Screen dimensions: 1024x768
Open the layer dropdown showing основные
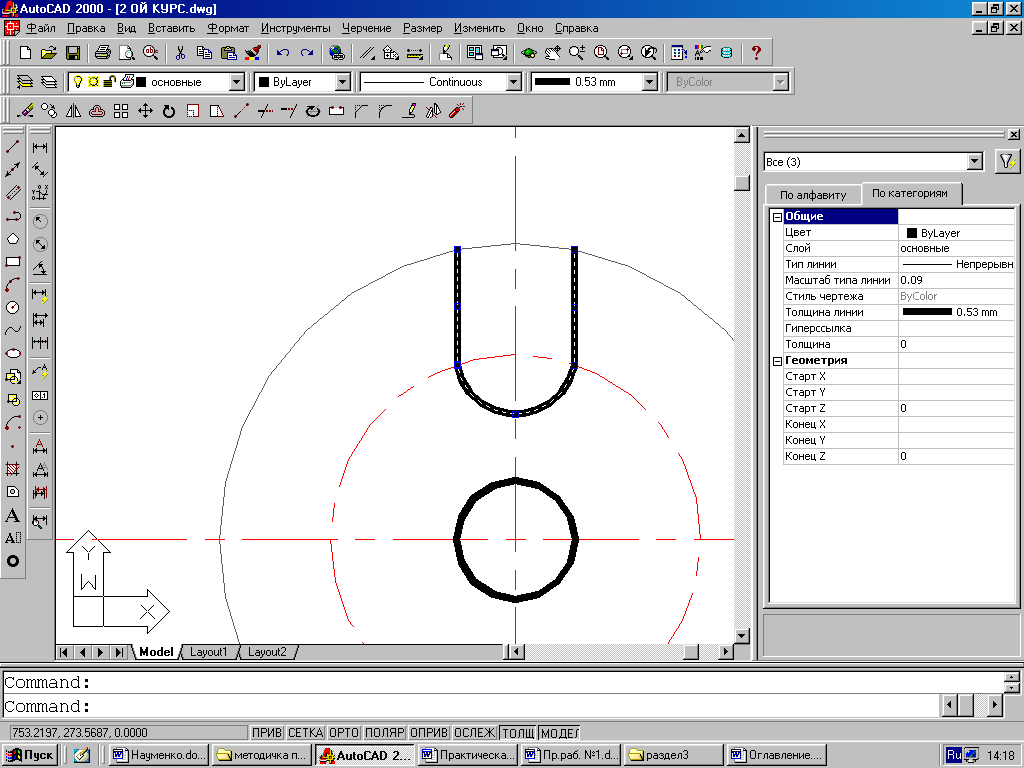[x=237, y=82]
